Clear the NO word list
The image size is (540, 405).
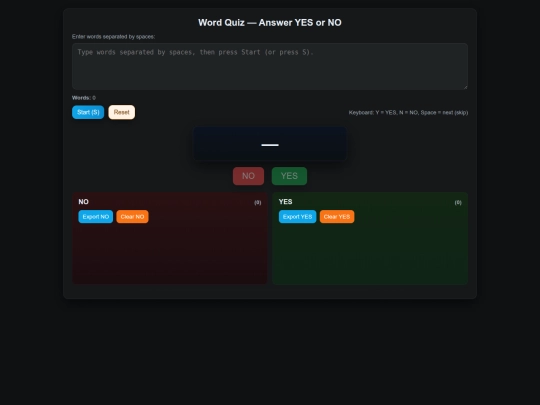[x=132, y=217]
